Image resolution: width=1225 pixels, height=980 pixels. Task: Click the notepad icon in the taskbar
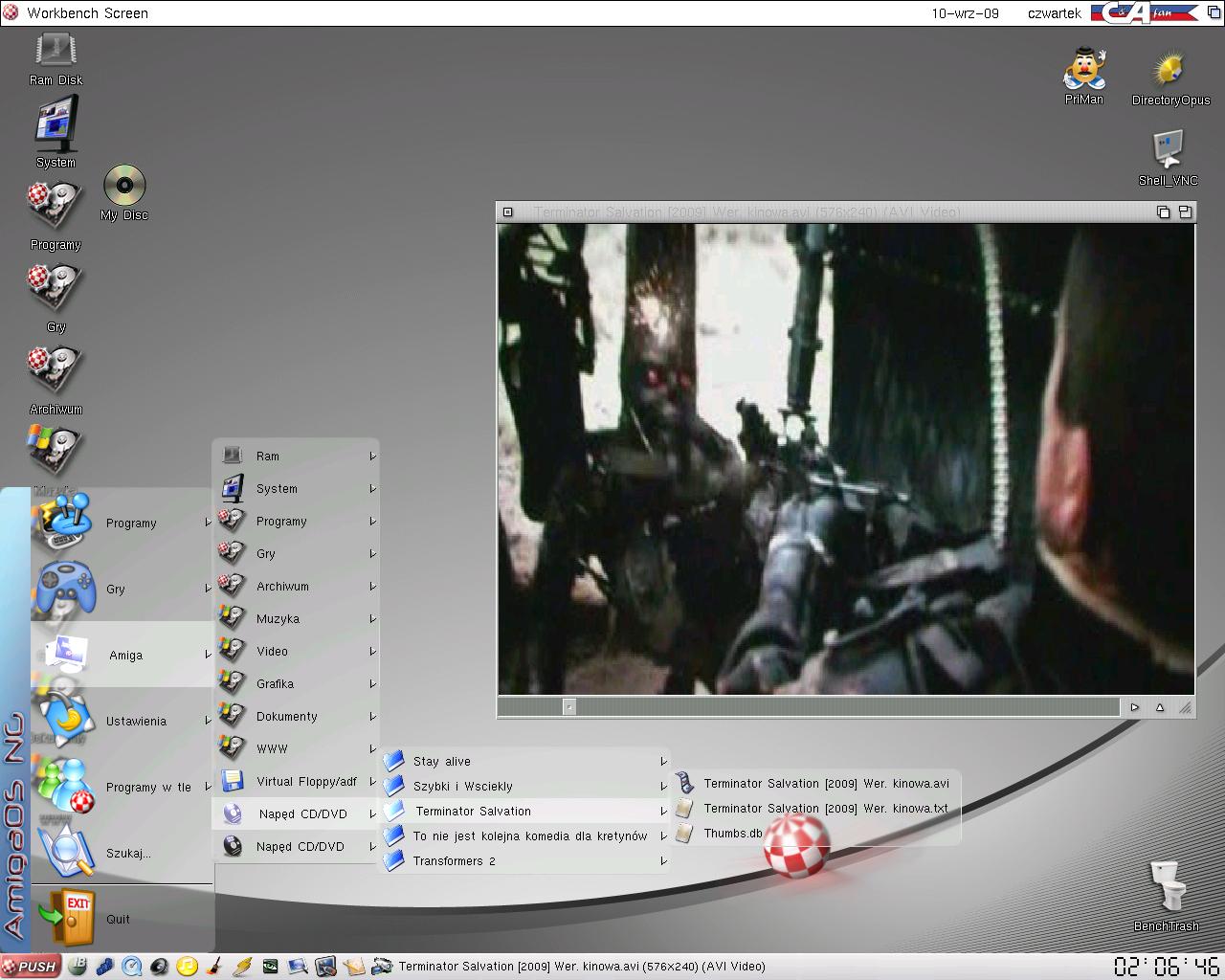click(354, 967)
